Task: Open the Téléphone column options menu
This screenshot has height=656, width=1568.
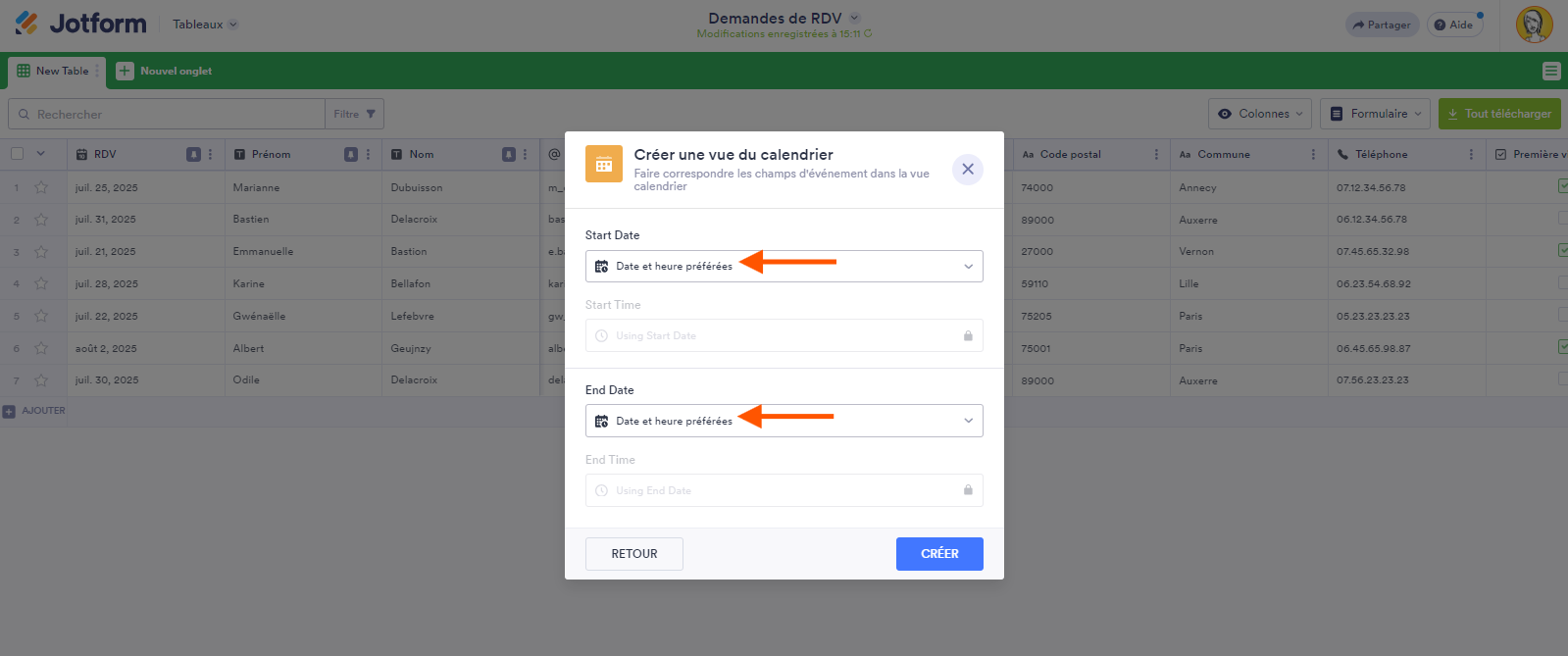Action: (1471, 154)
